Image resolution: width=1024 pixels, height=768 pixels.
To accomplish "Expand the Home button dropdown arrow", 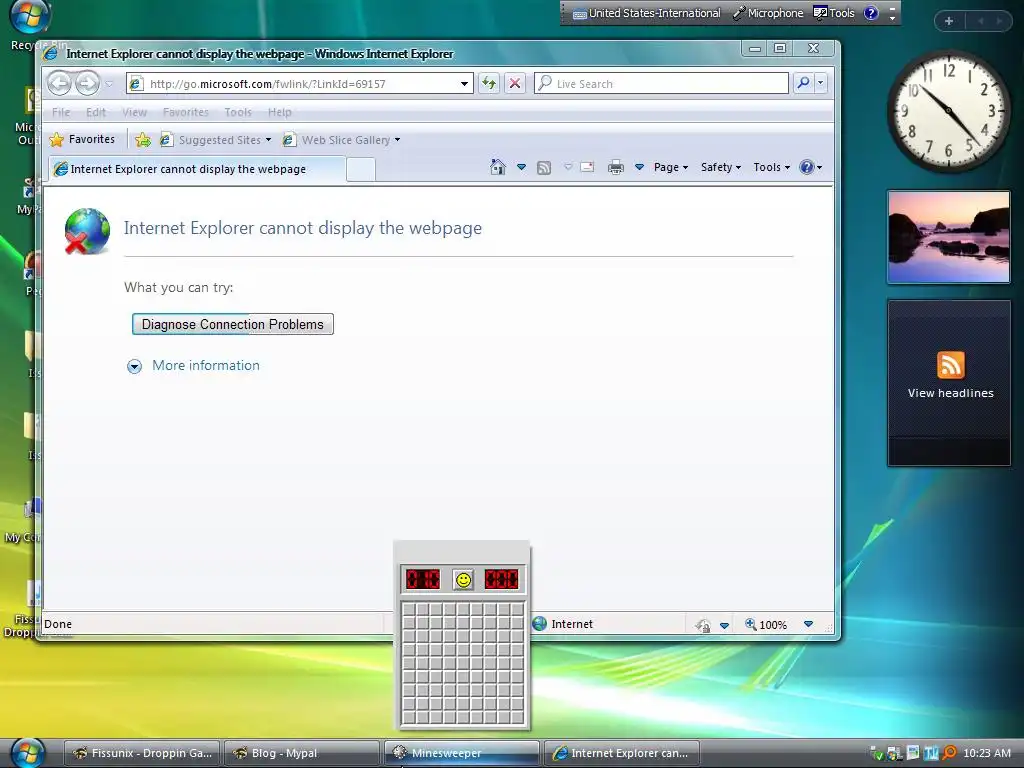I will (521, 167).
